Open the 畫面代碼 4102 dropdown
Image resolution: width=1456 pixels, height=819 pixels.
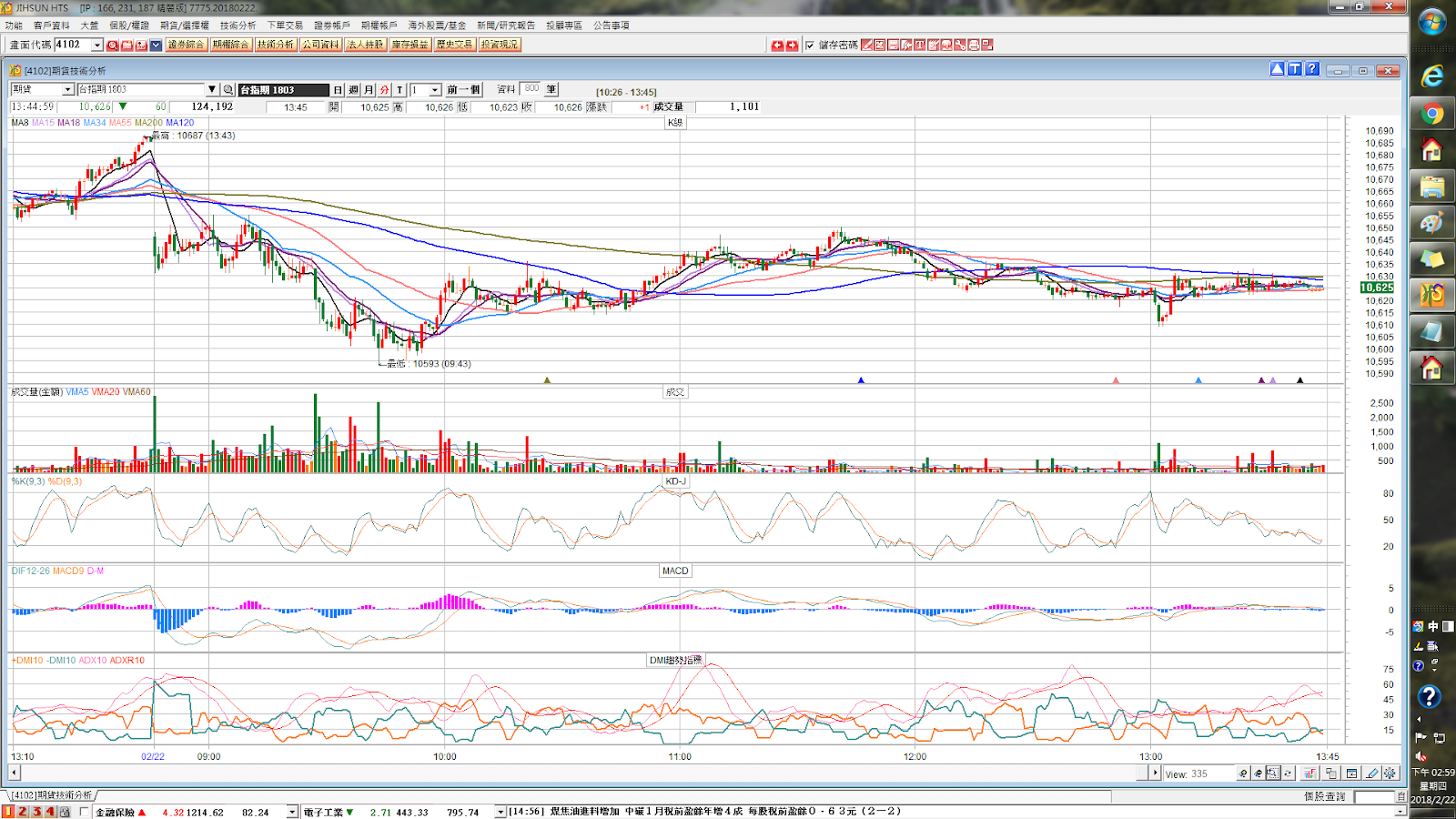pos(97,45)
